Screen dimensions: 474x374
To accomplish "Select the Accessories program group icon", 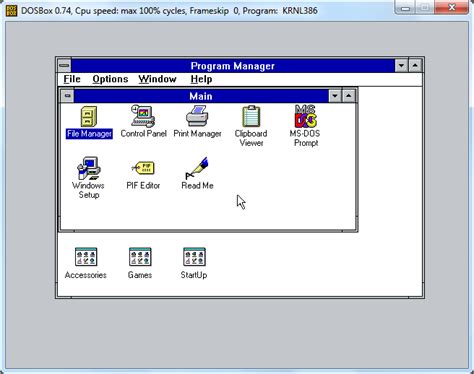I will 86,257.
